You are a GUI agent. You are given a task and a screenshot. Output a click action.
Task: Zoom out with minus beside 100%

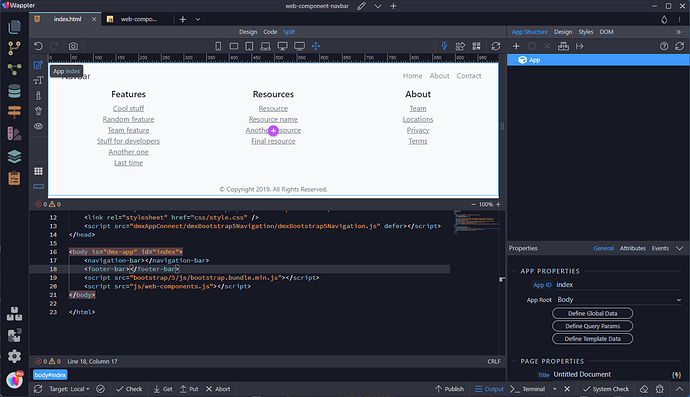click(473, 204)
